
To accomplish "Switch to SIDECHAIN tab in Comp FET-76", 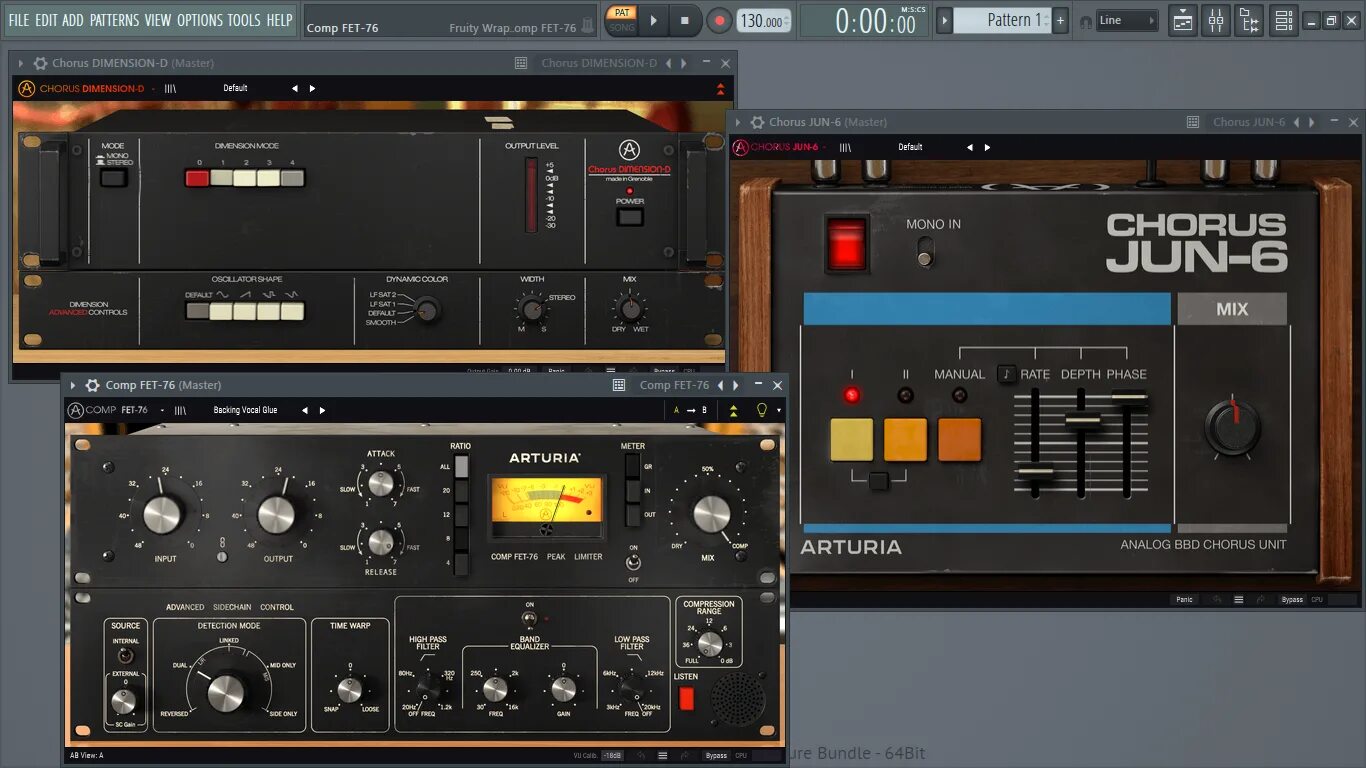I will (x=232, y=607).
